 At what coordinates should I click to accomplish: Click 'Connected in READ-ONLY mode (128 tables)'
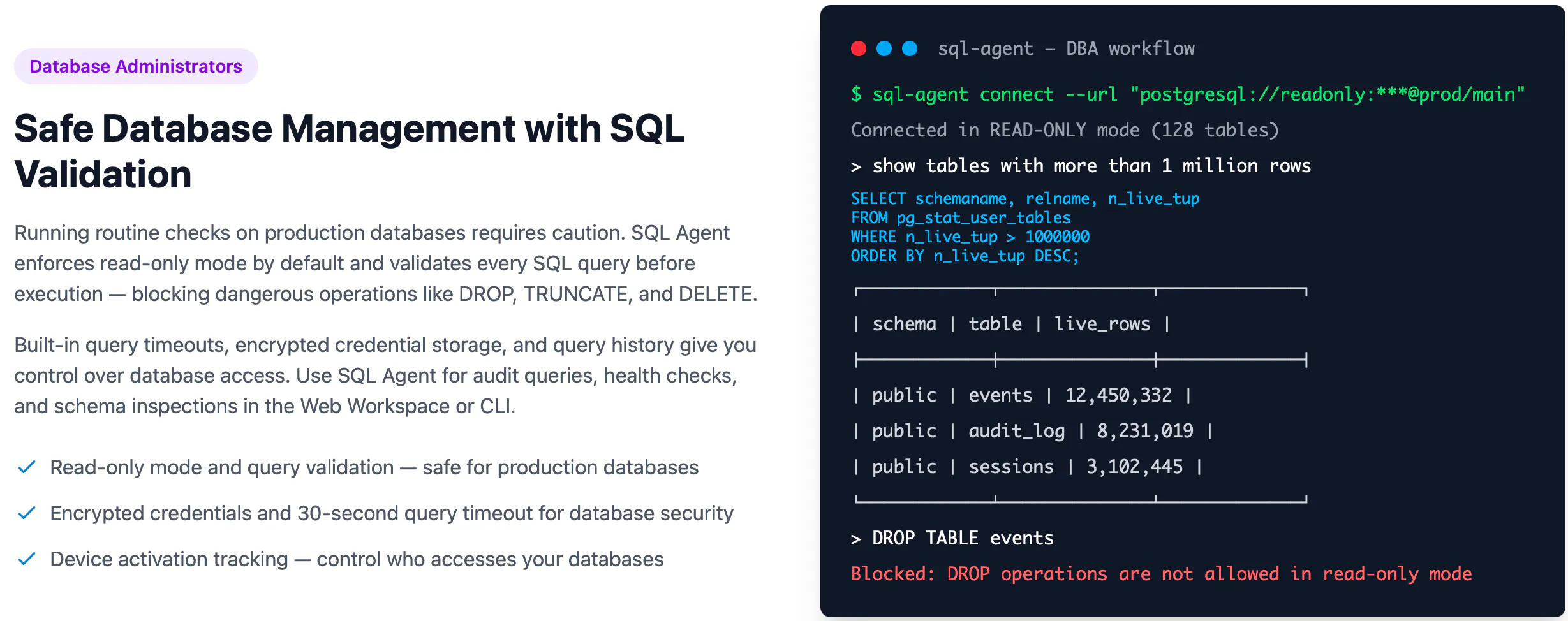(1065, 130)
